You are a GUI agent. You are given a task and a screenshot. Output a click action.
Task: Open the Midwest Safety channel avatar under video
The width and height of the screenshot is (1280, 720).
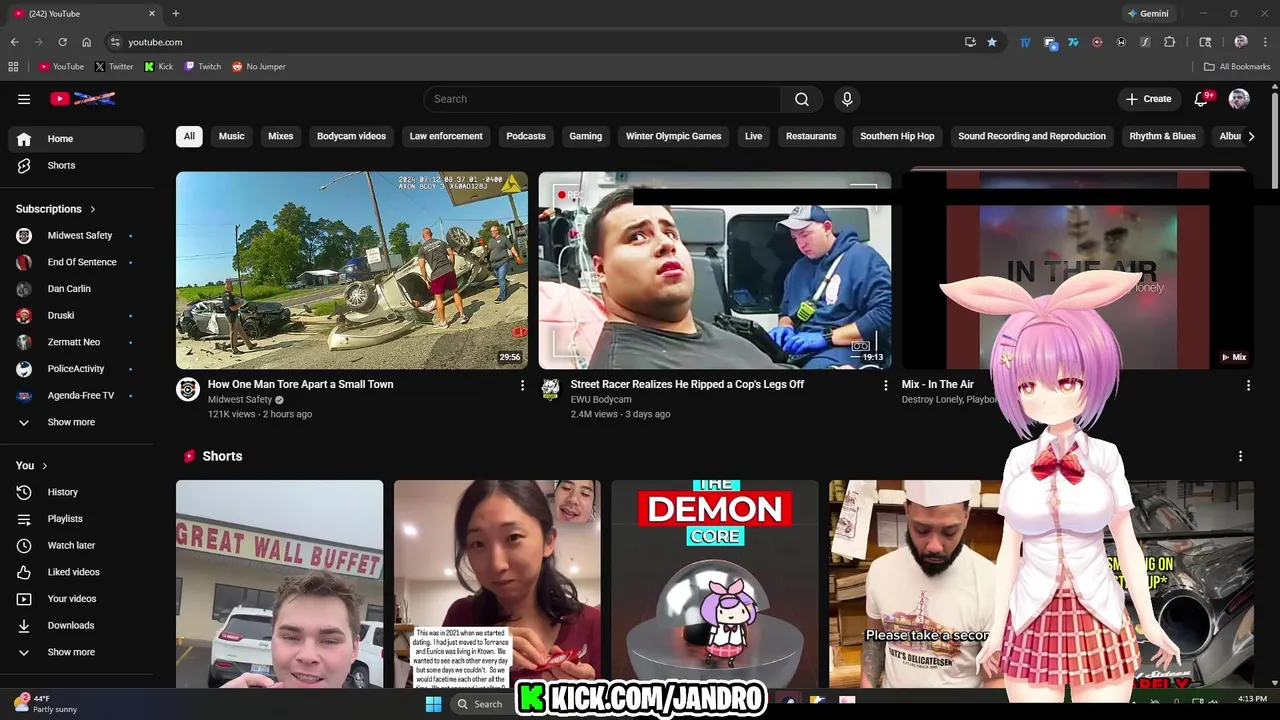tap(188, 390)
